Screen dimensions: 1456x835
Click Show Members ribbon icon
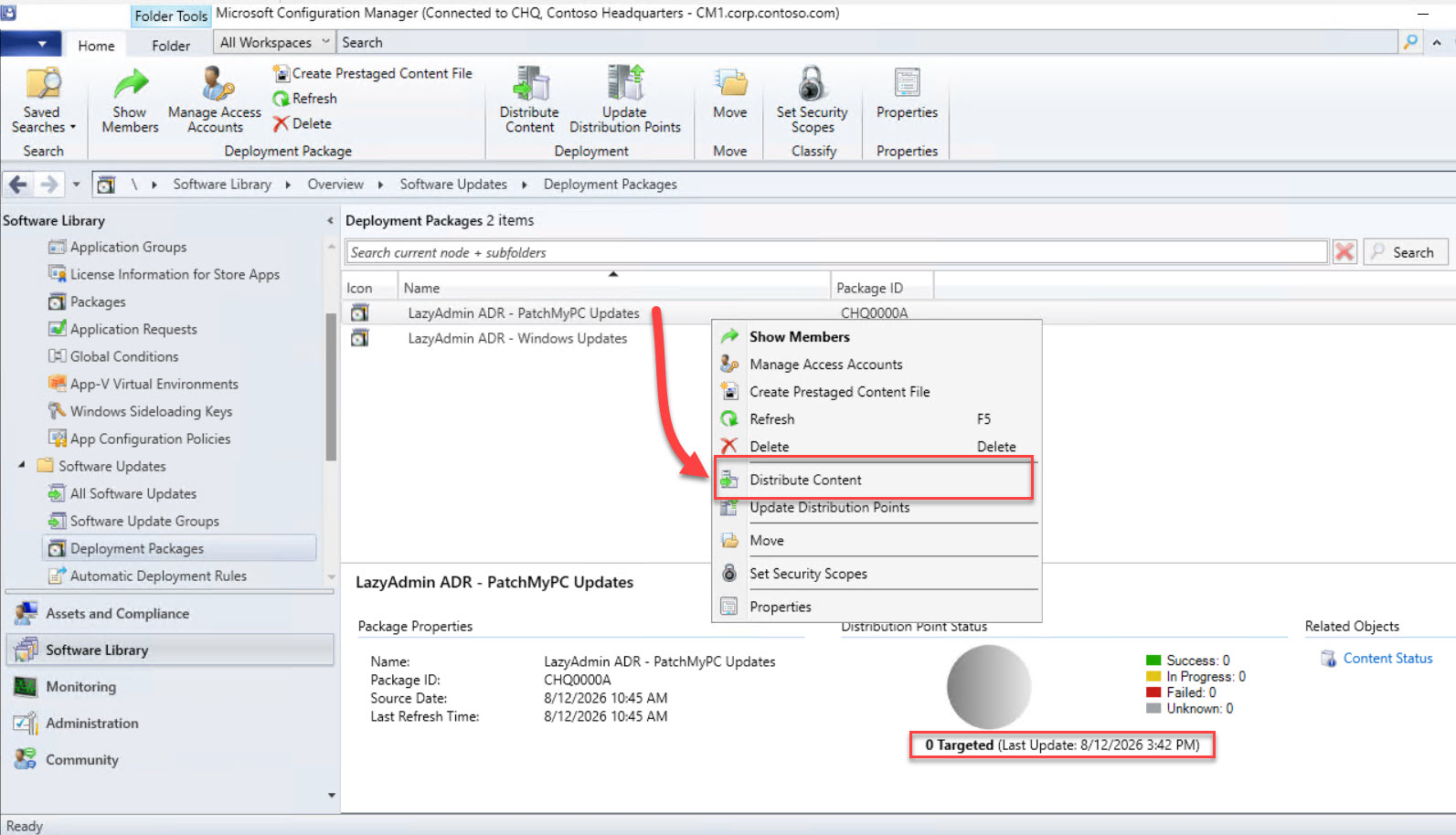pos(130,100)
